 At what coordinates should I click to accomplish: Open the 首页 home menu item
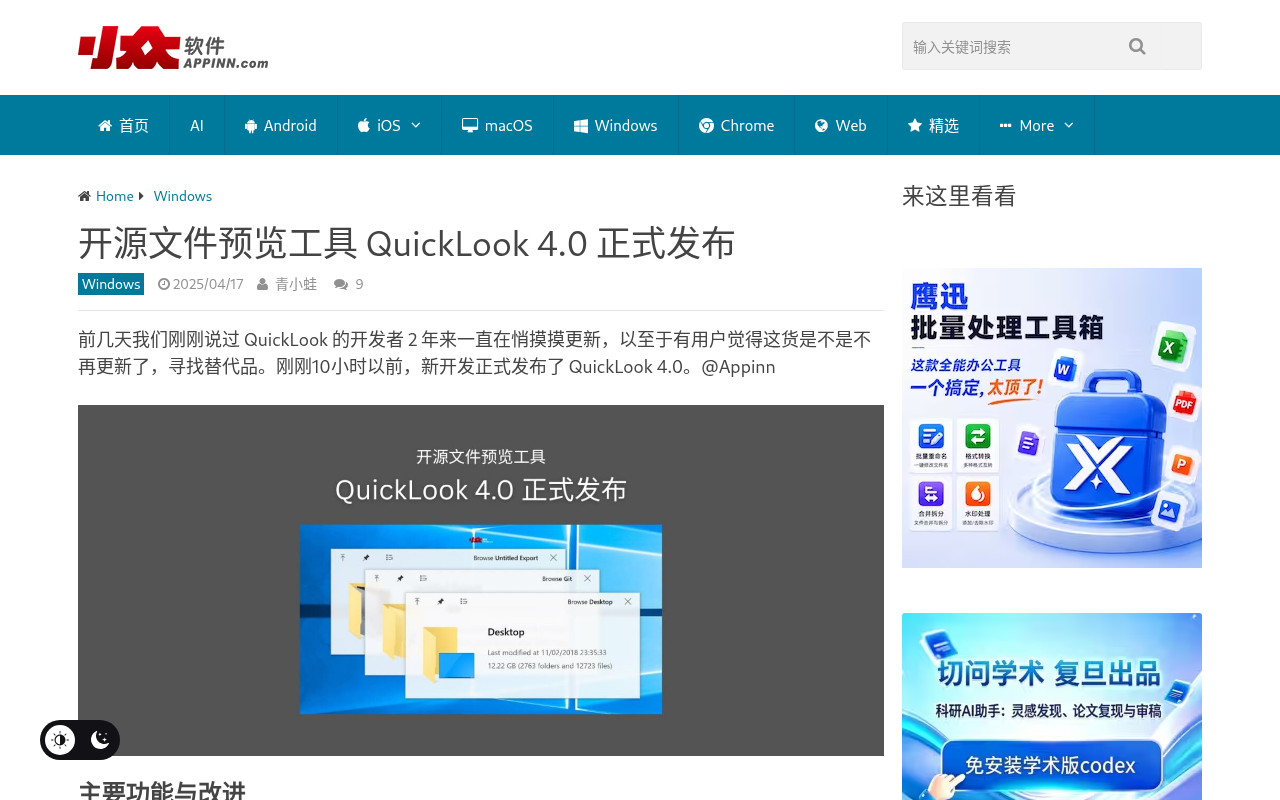tap(124, 125)
